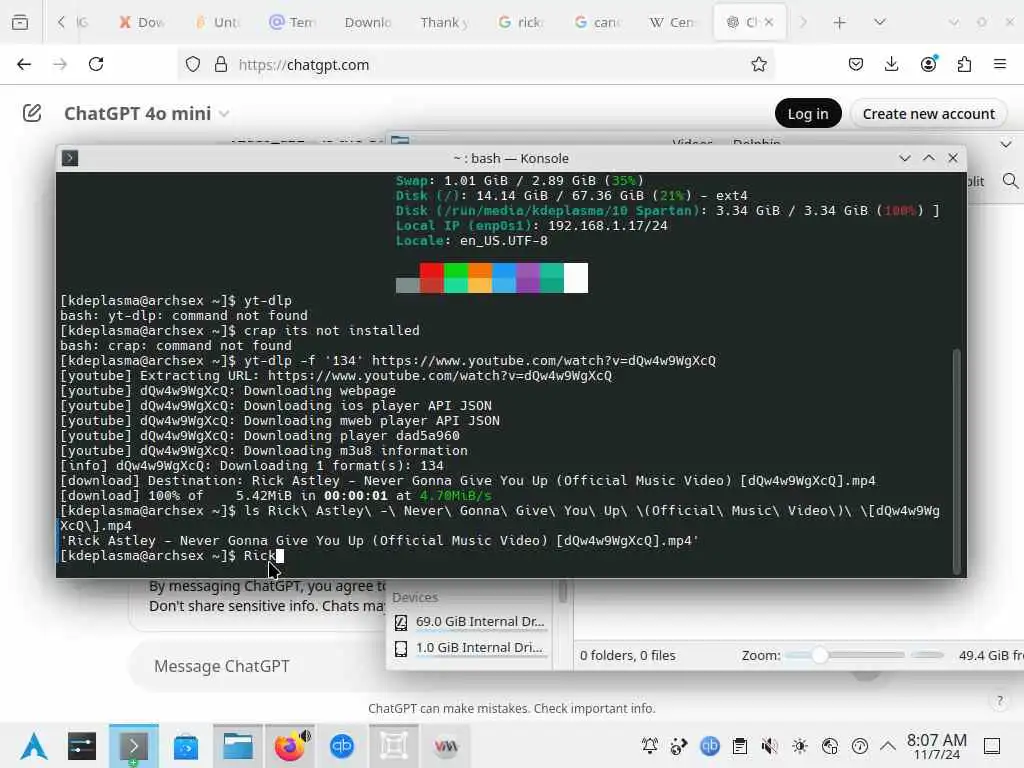Screen dimensions: 1024x768
Task: Open notifications bell in system tray
Action: point(650,746)
